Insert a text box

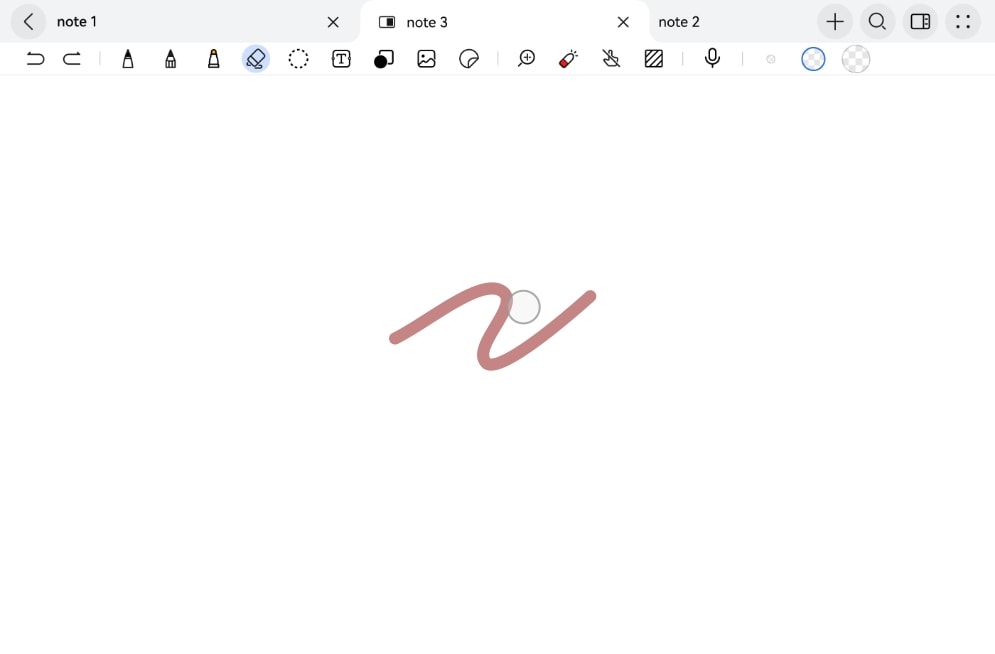pyautogui.click(x=340, y=59)
